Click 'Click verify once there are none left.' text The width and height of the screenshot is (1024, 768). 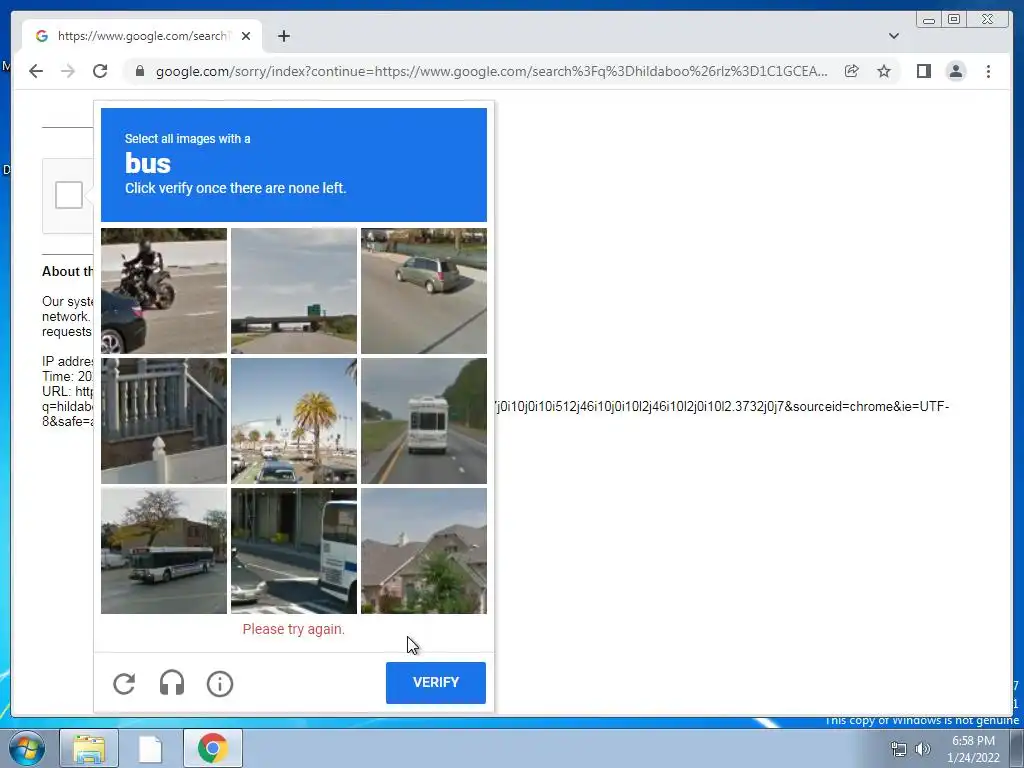pos(236,188)
